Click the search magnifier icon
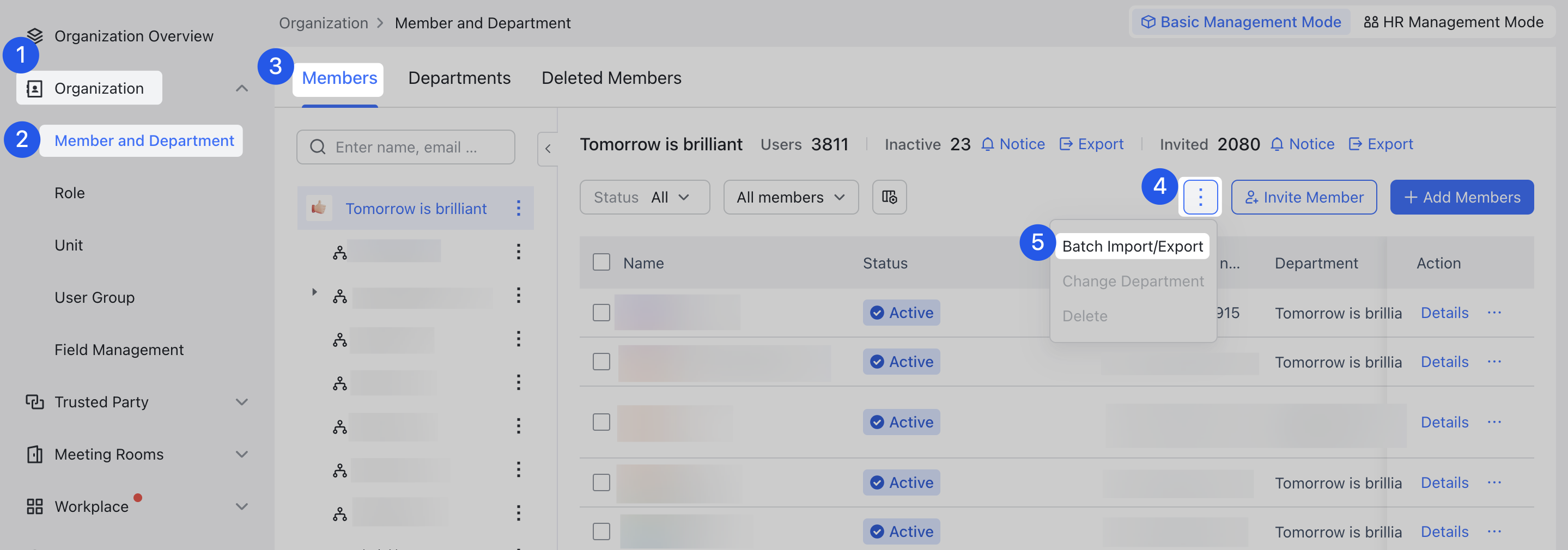 (x=317, y=146)
